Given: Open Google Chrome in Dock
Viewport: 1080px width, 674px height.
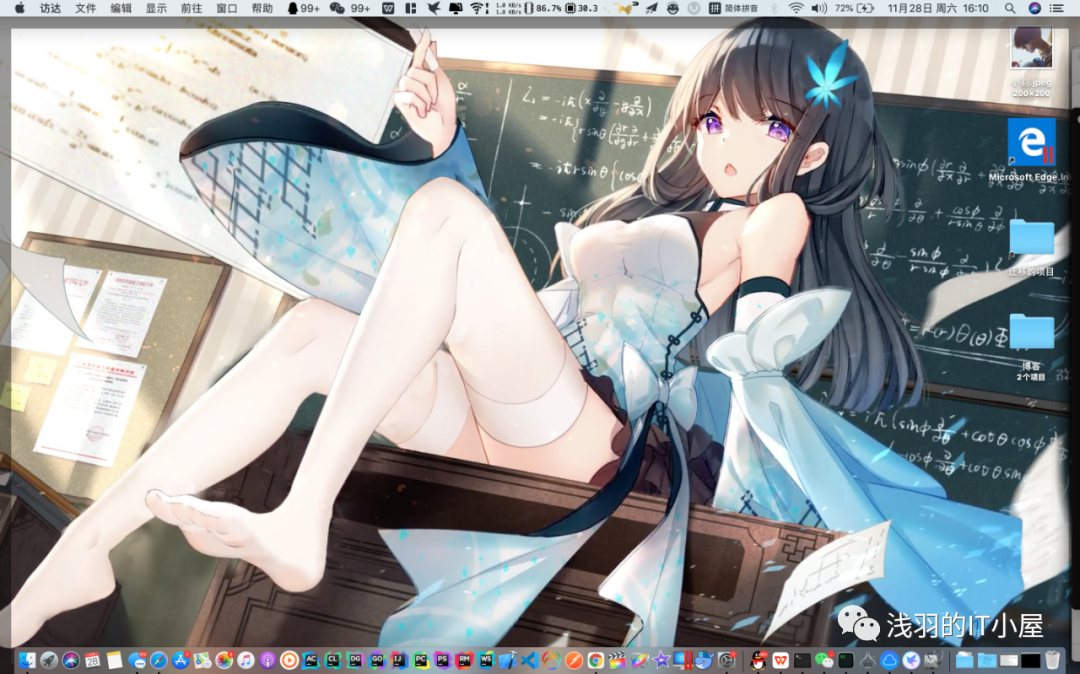Looking at the screenshot, I should [595, 660].
